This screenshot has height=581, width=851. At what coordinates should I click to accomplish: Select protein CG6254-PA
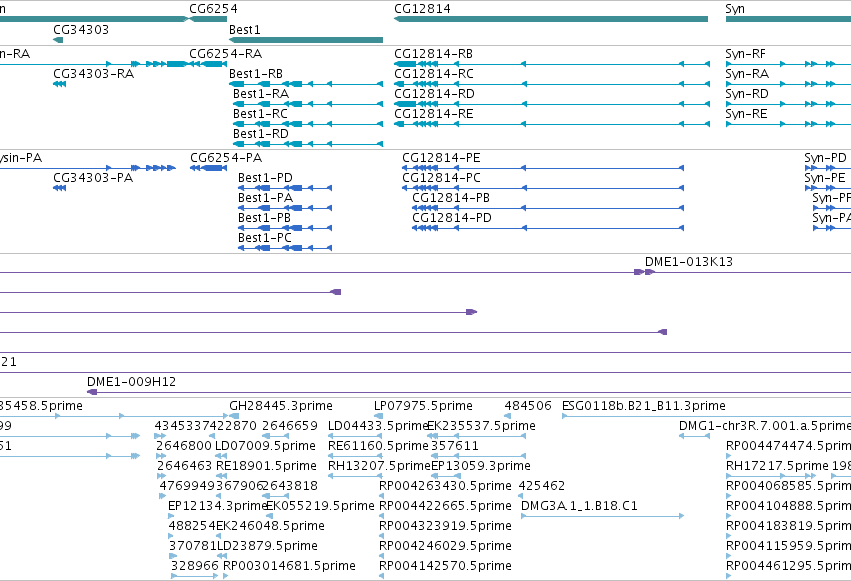pos(226,158)
